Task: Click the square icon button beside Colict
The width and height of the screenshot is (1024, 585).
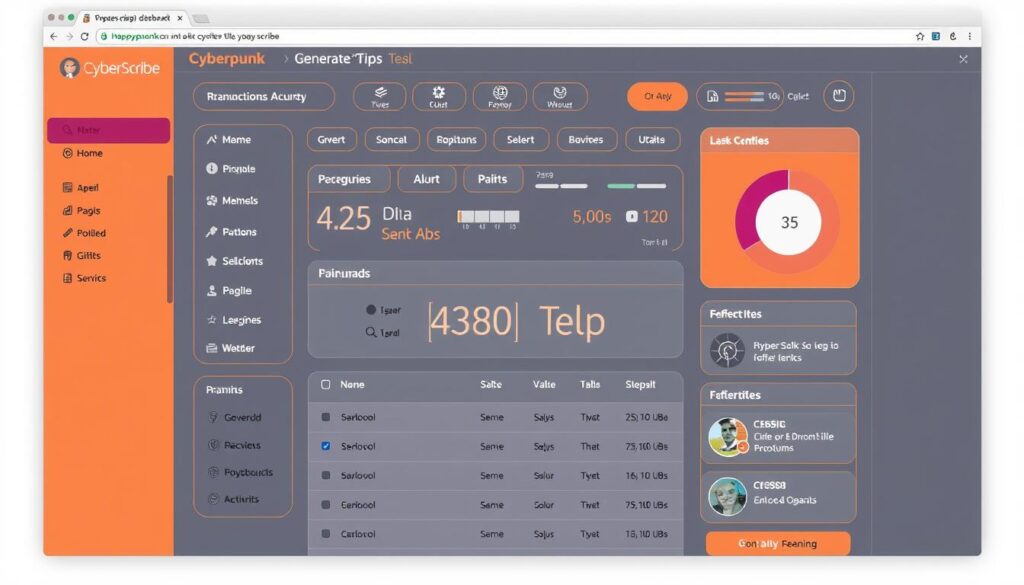Action: pos(840,96)
